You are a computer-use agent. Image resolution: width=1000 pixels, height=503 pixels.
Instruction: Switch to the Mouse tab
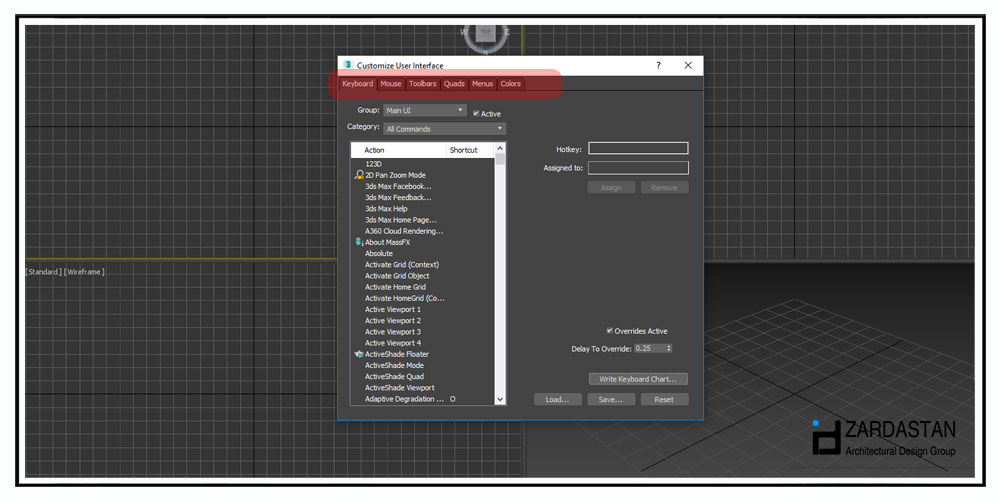coord(391,84)
